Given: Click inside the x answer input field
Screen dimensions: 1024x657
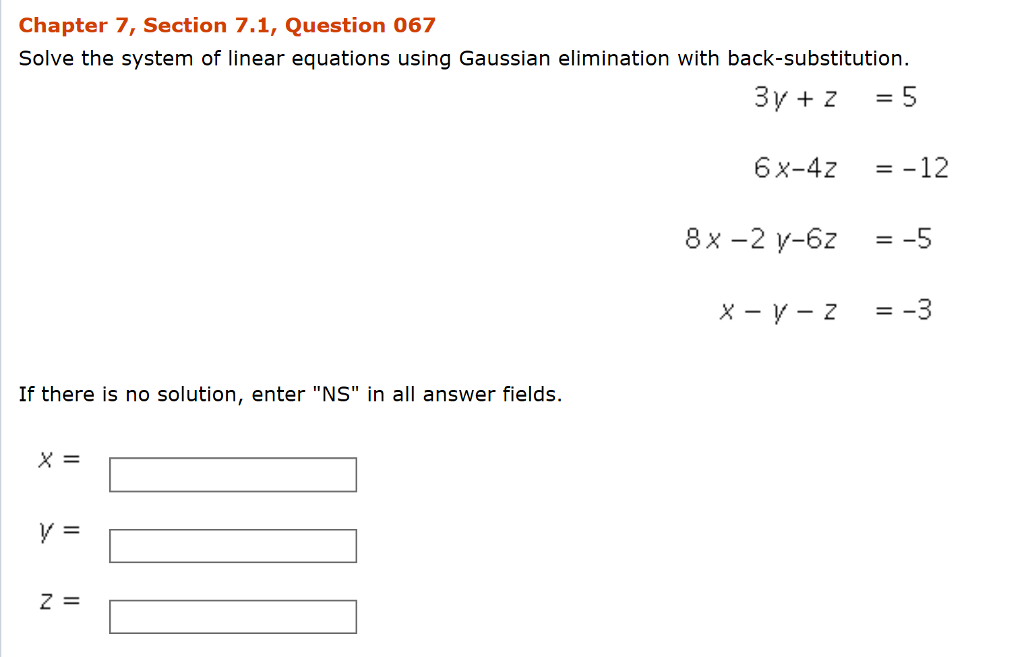Looking at the screenshot, I should (x=232, y=473).
